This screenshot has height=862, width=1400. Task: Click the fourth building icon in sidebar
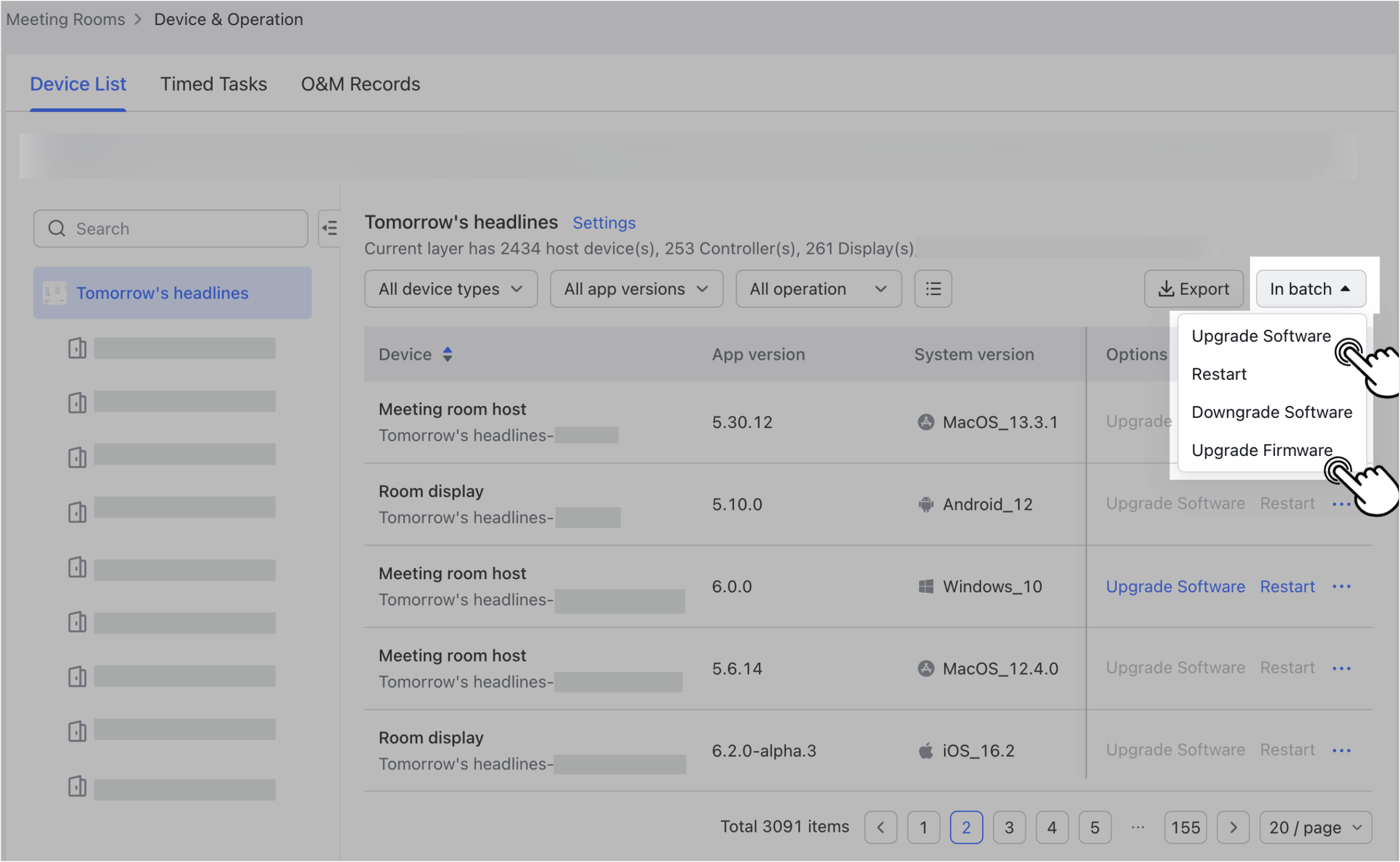tap(77, 512)
